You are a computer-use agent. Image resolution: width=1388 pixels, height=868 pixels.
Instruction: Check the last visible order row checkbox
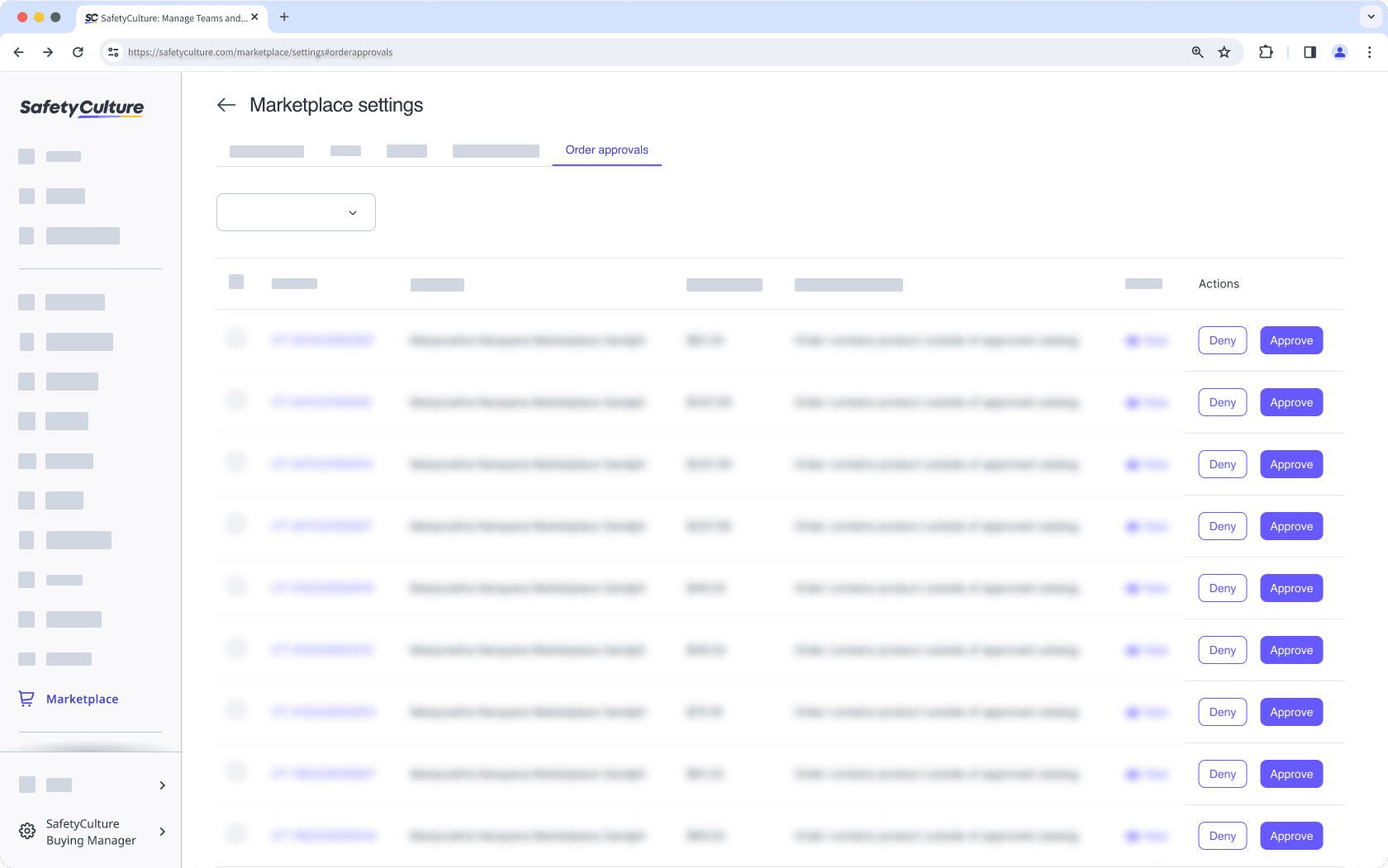click(236, 834)
